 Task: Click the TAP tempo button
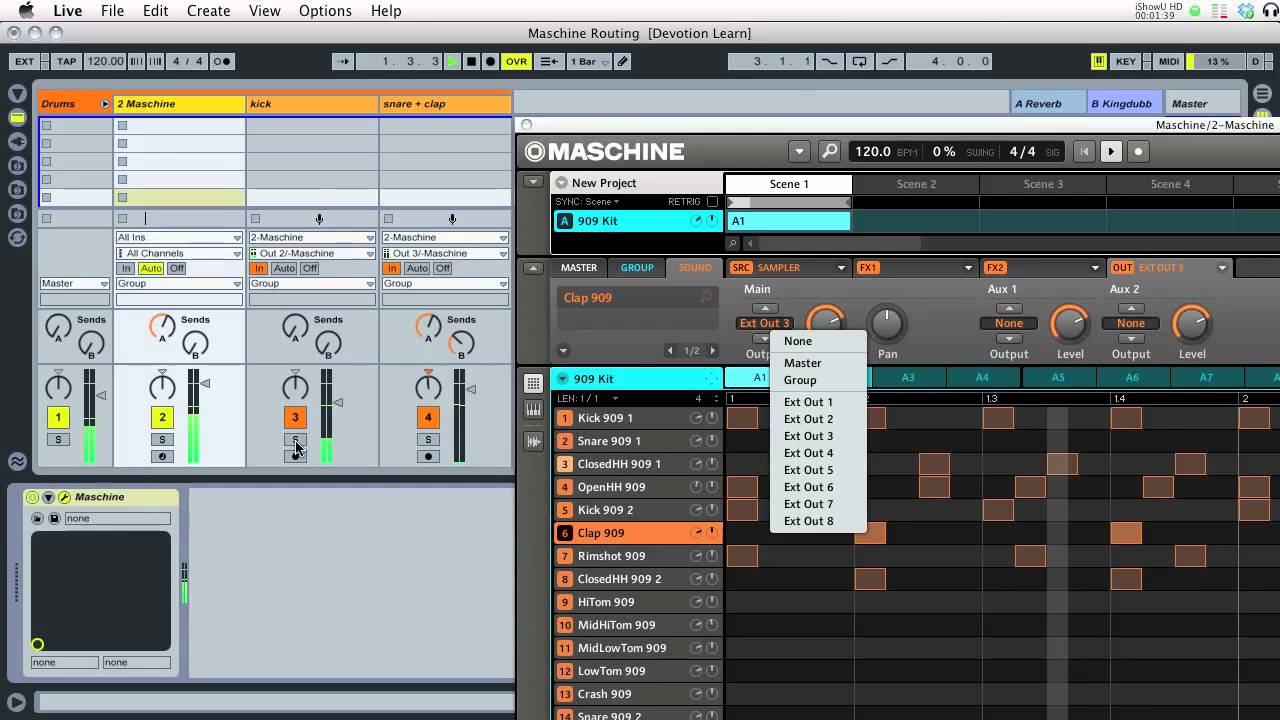pos(66,62)
